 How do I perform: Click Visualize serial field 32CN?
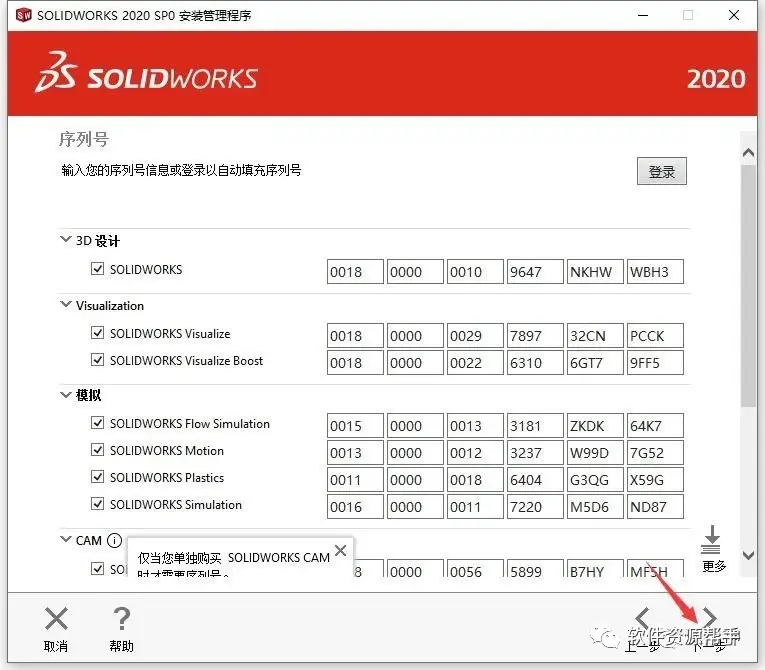[595, 336]
